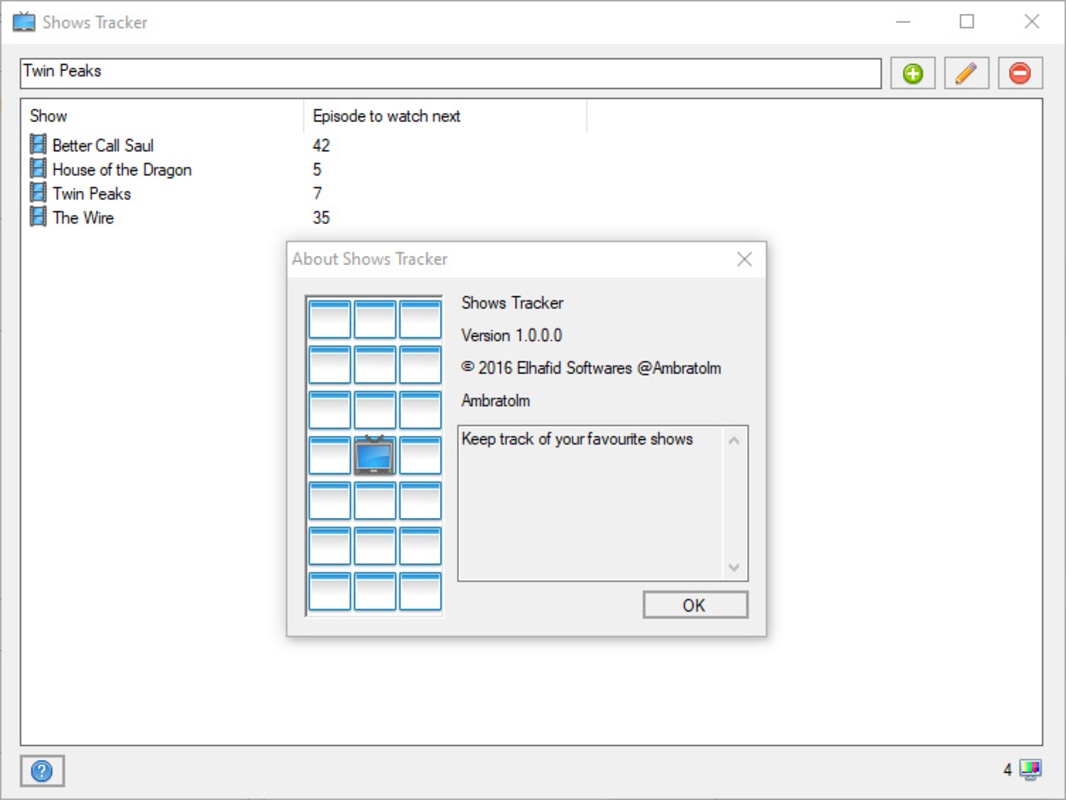Click the description scrollbar up arrow
This screenshot has height=800, width=1066.
[x=734, y=440]
